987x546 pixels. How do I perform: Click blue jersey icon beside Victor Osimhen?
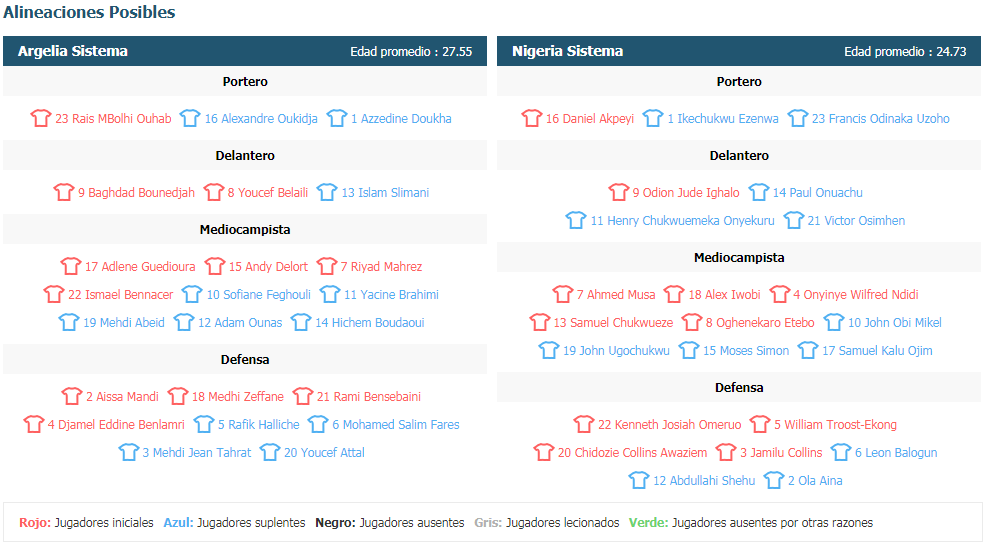[x=793, y=220]
